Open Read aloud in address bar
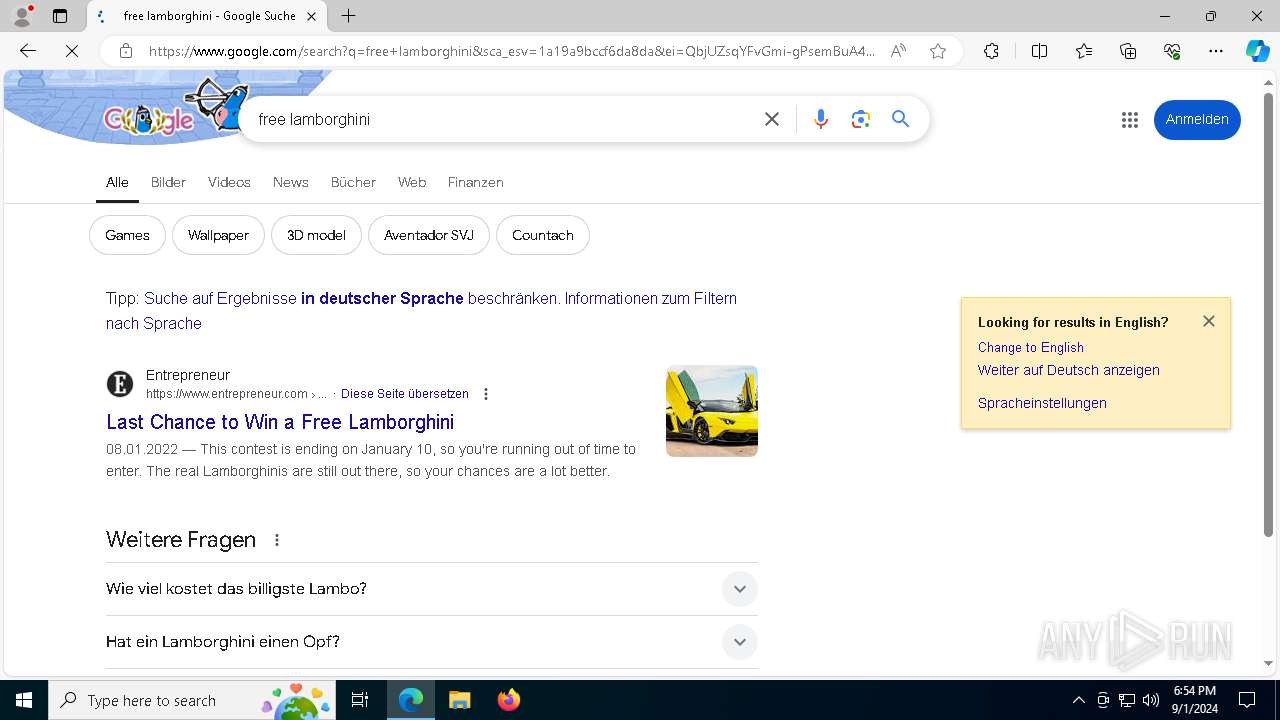Image resolution: width=1280 pixels, height=720 pixels. pyautogui.click(x=898, y=51)
